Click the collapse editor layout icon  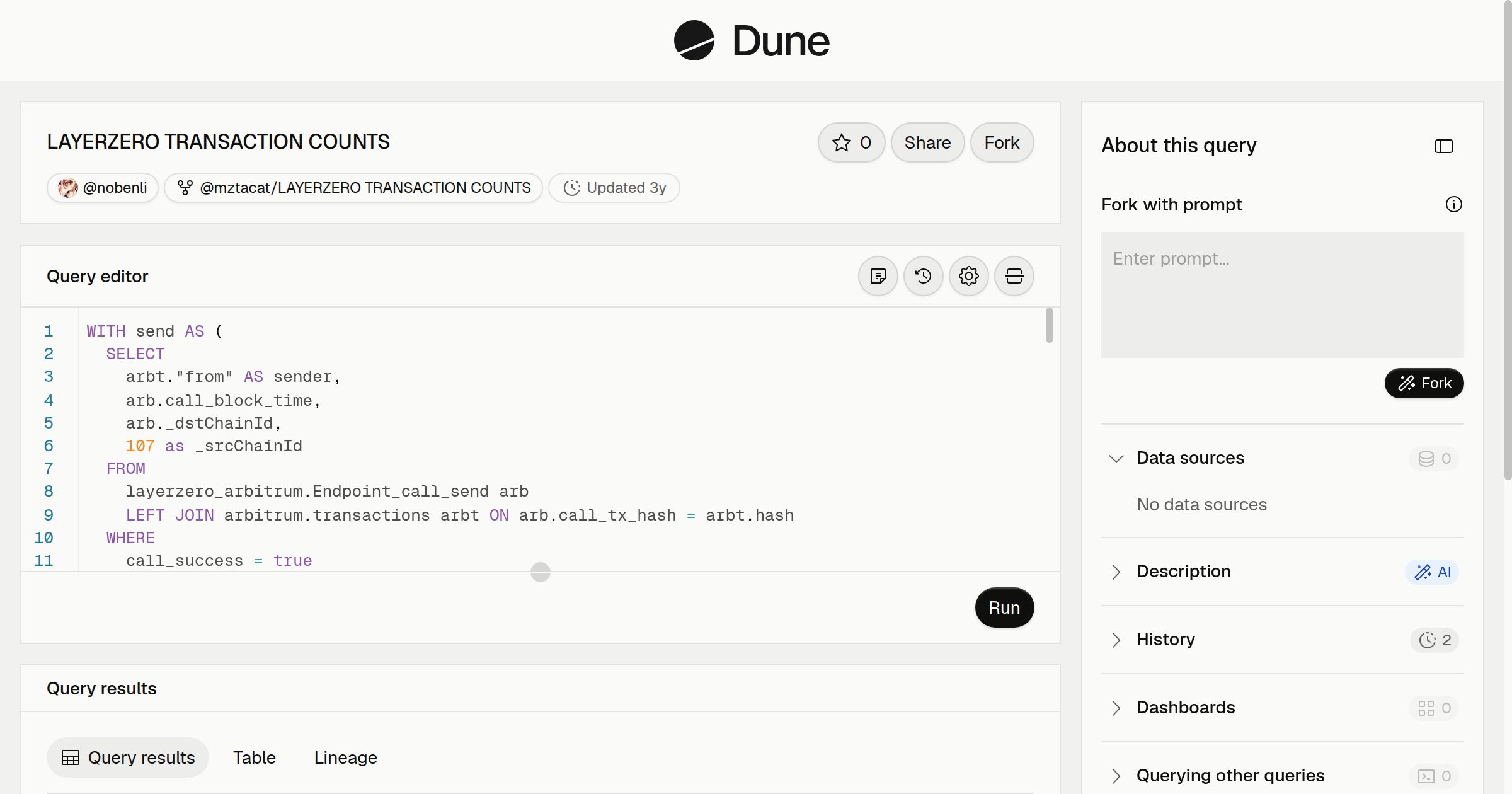(x=1014, y=276)
